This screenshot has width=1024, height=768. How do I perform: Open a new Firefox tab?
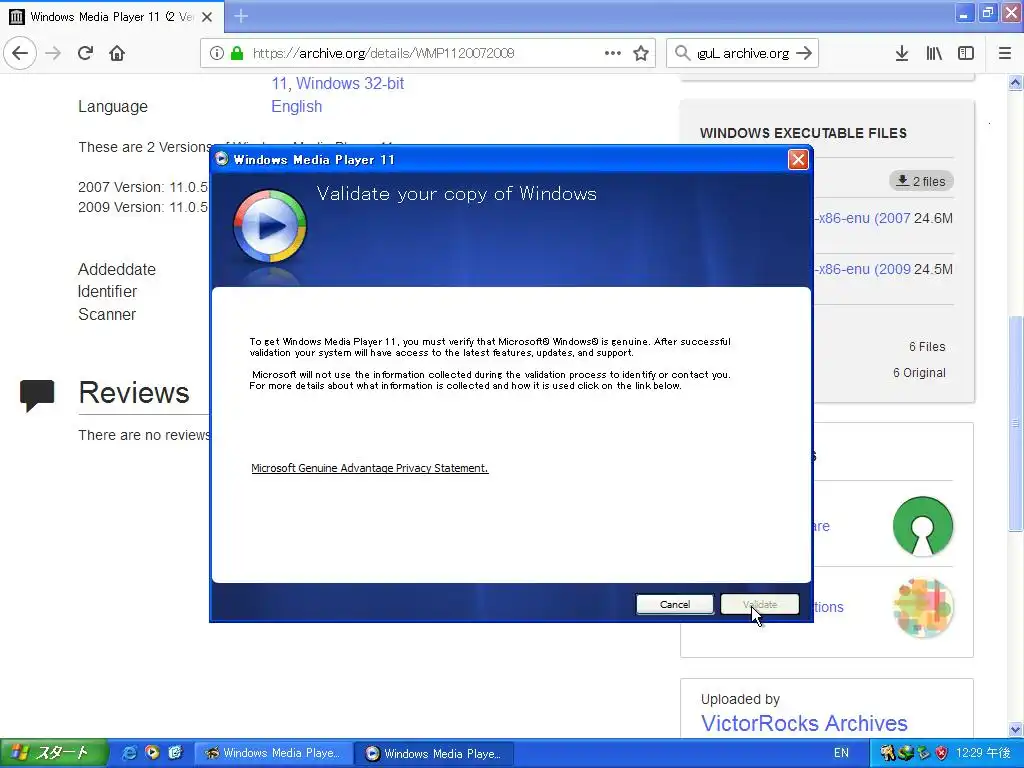point(241,16)
